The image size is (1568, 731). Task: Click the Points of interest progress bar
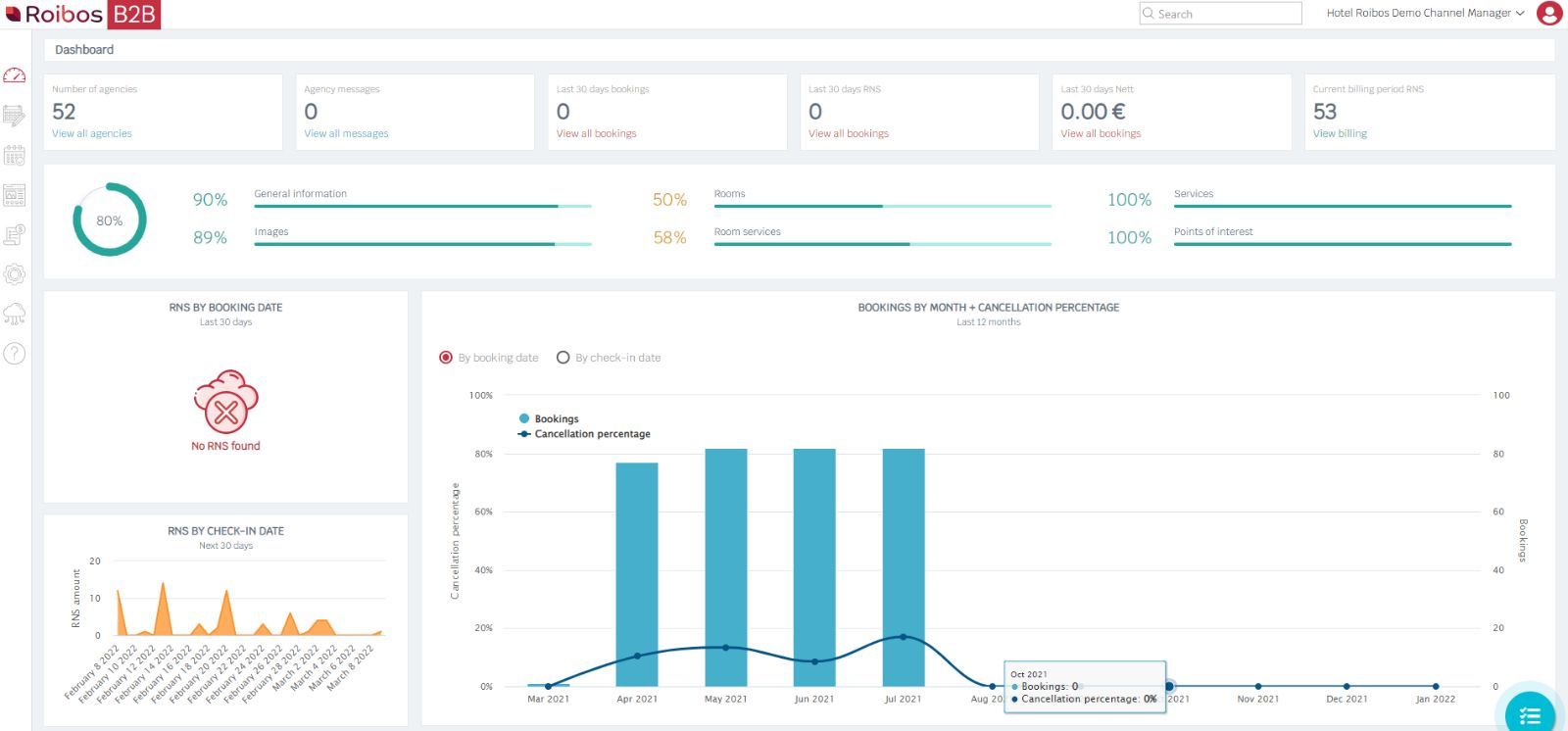point(1343,244)
